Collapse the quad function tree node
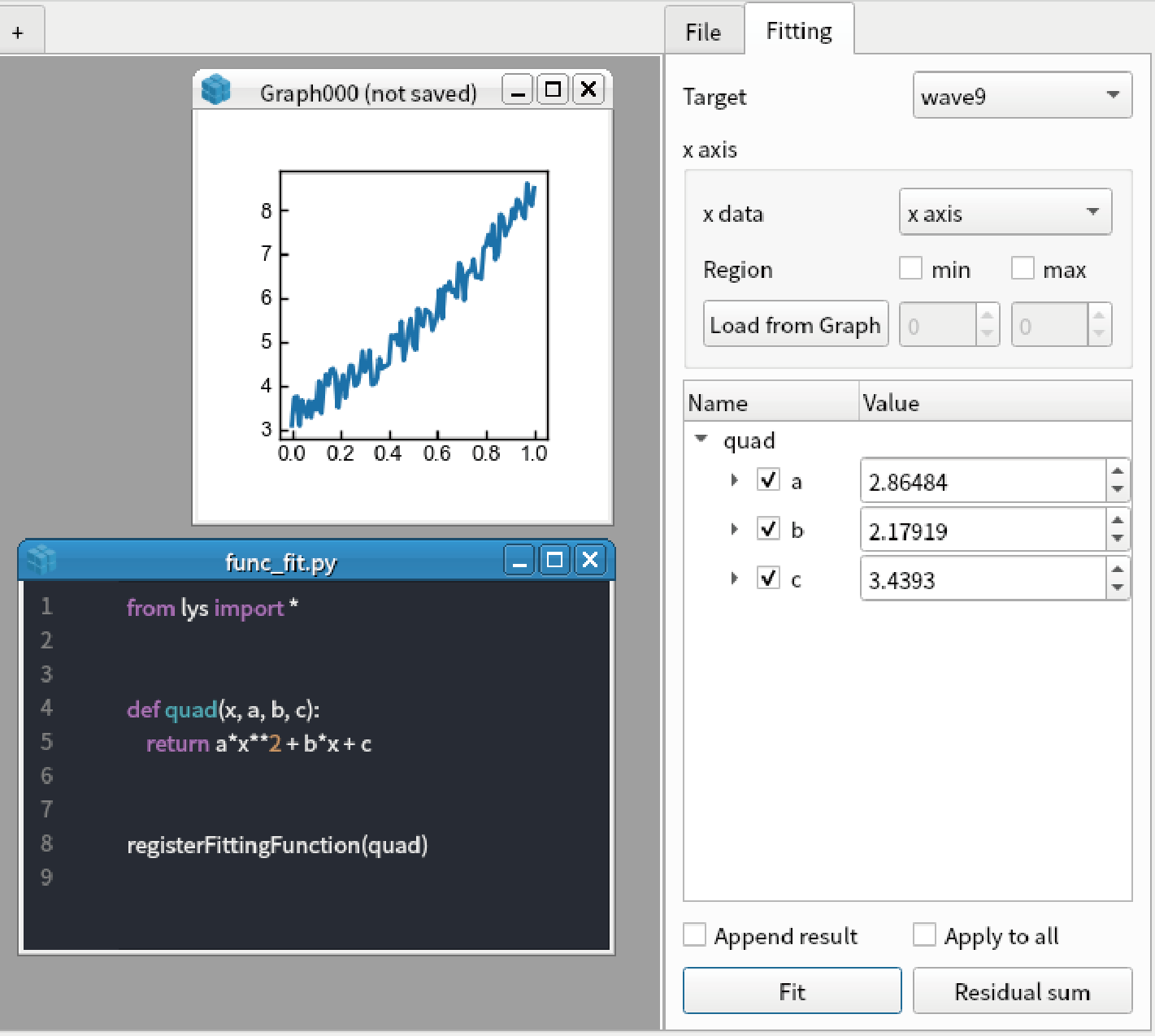 [x=701, y=439]
